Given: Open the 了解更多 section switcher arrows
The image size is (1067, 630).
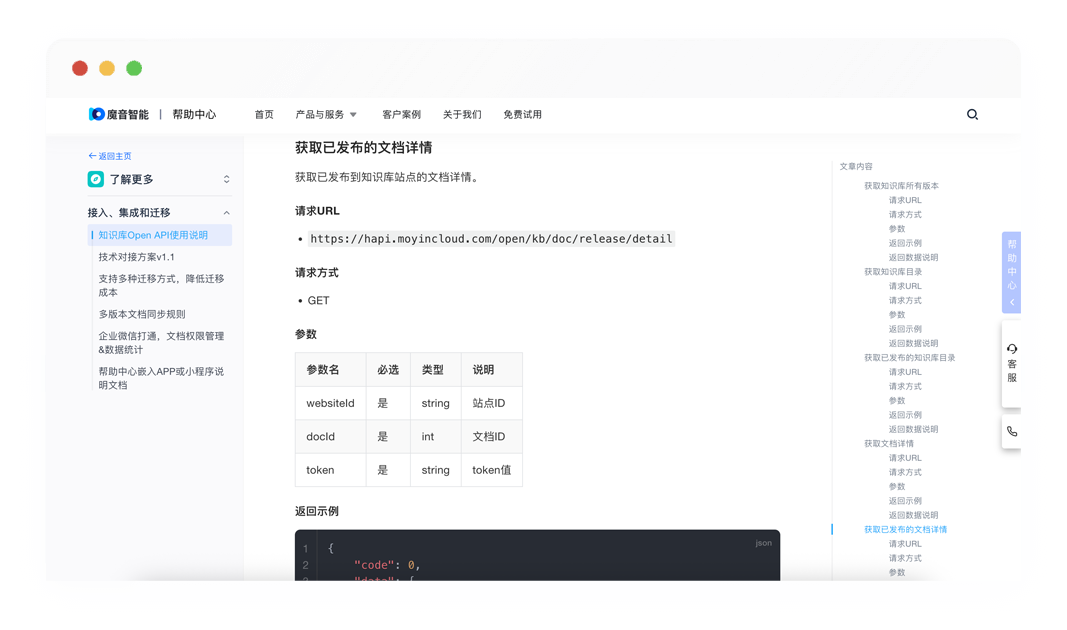Looking at the screenshot, I should (x=226, y=179).
